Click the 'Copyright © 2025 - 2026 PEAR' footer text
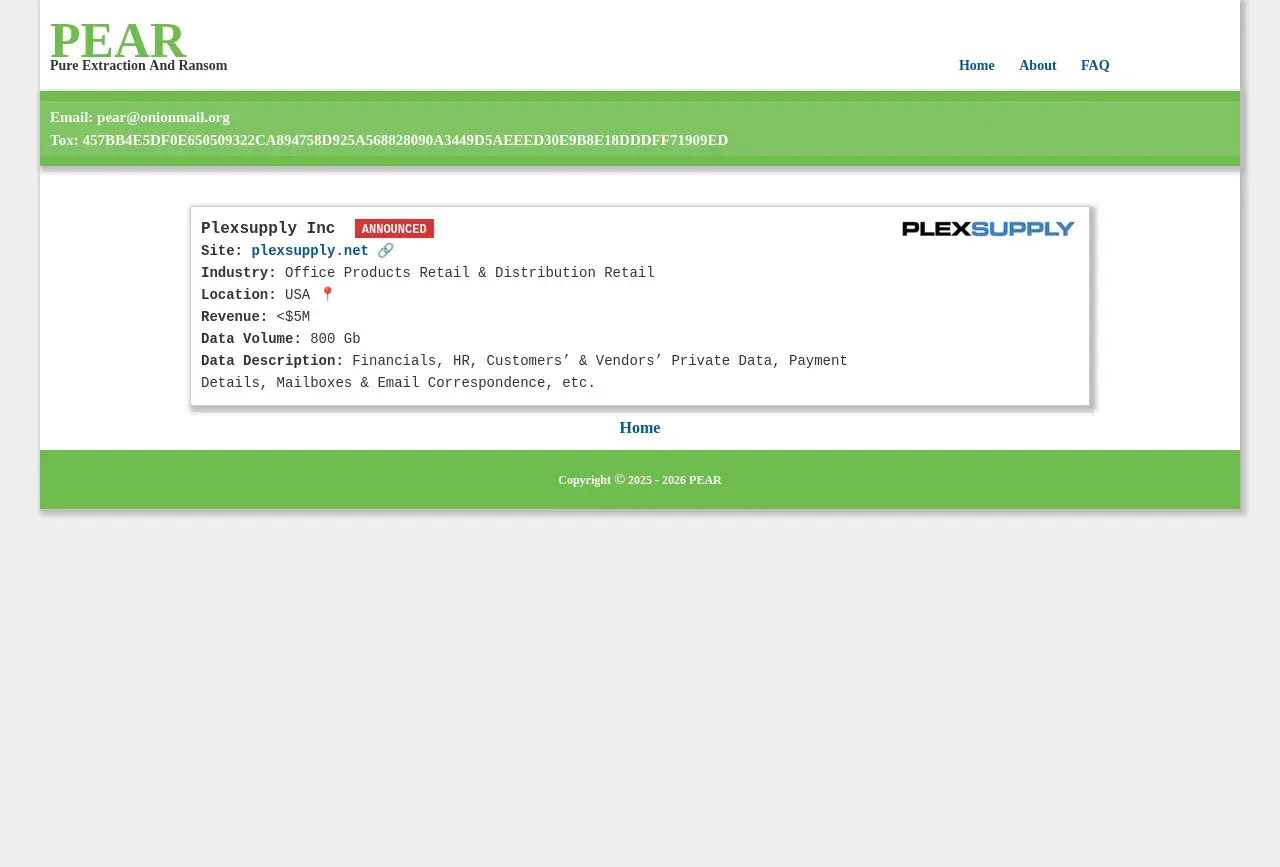 pos(640,480)
